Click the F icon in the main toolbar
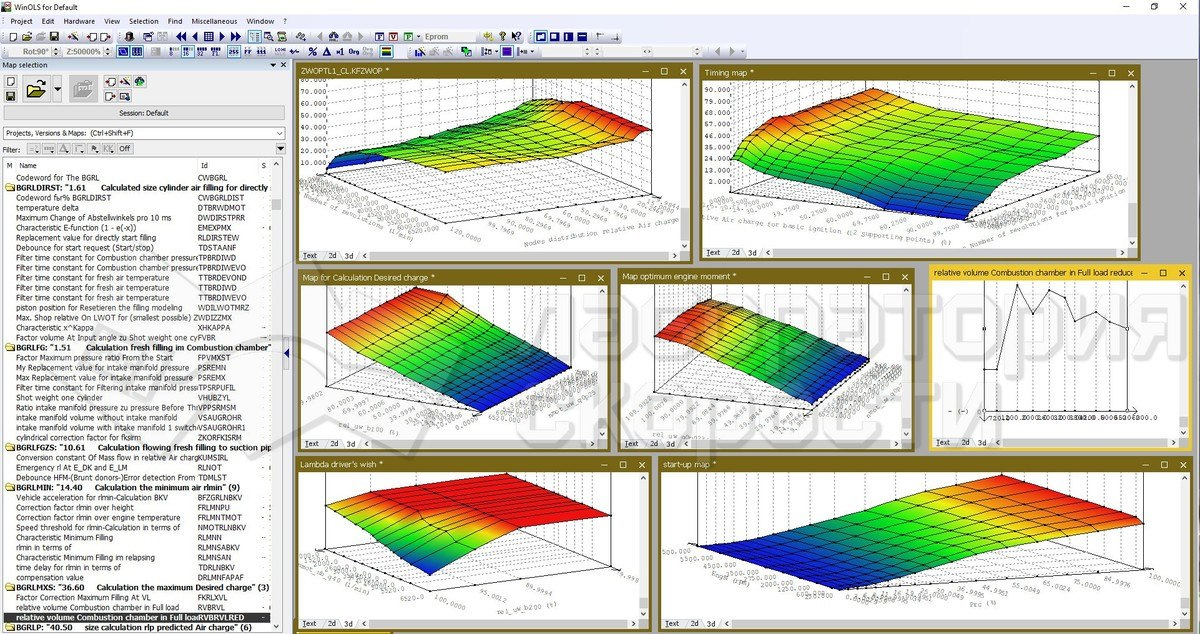Screen dimensions: 1200x634 380,36
